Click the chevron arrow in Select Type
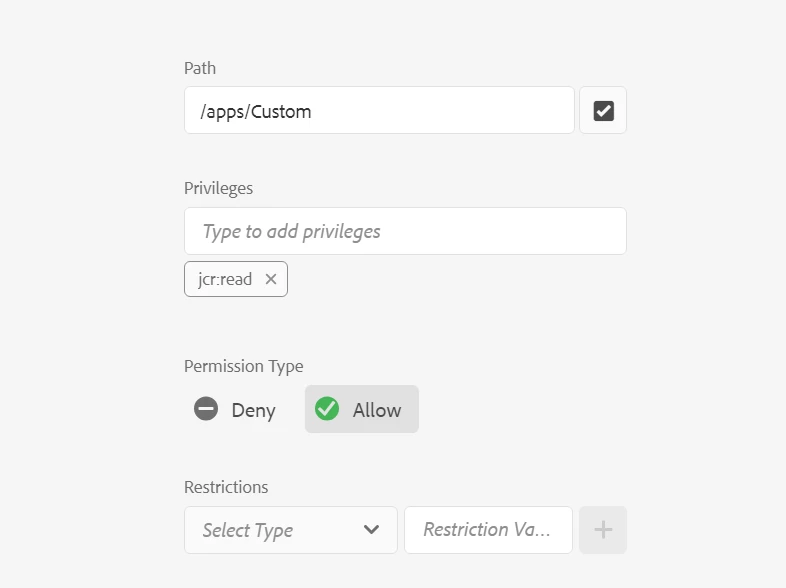Viewport: 786px width, 588px height. 372,530
